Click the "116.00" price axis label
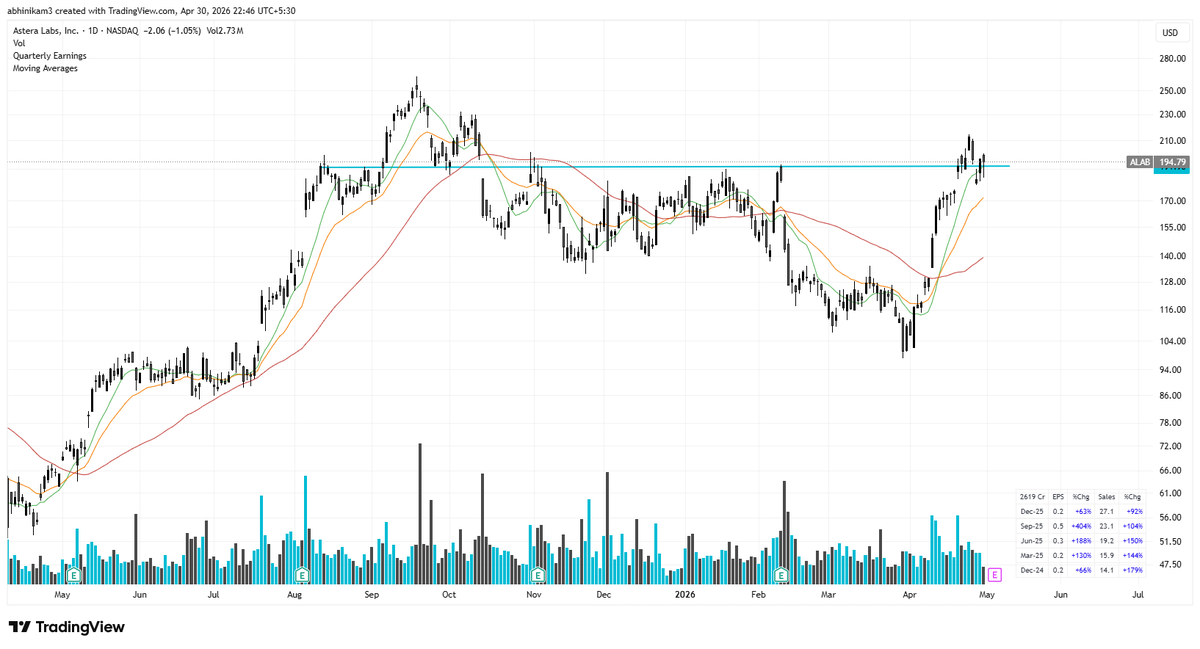The image size is (1200, 649). click(1172, 310)
